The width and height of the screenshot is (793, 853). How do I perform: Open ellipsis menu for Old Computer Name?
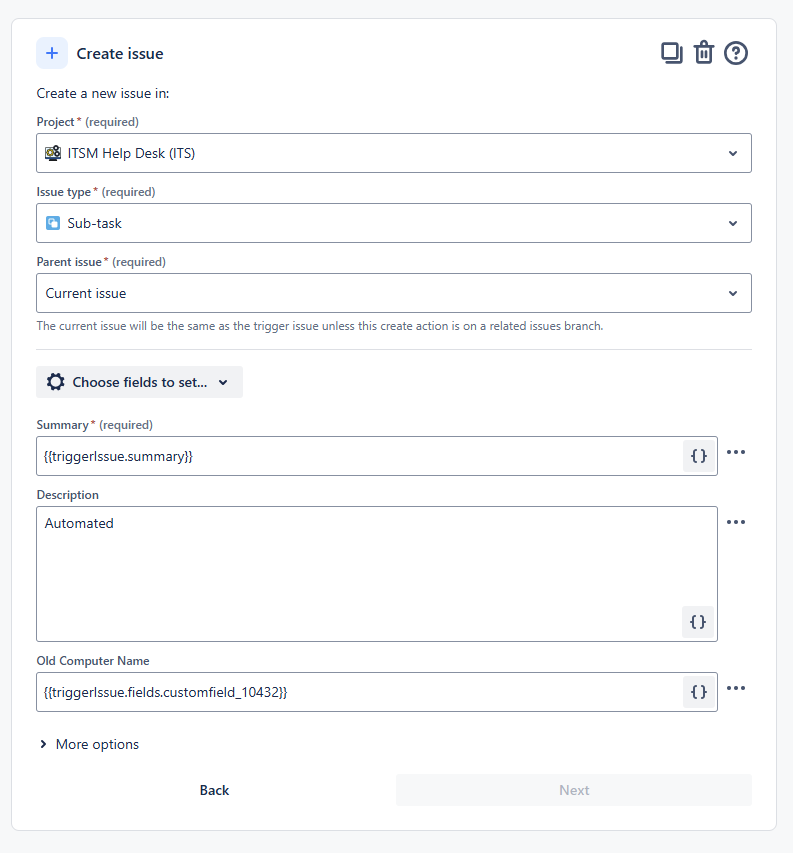[x=736, y=688]
